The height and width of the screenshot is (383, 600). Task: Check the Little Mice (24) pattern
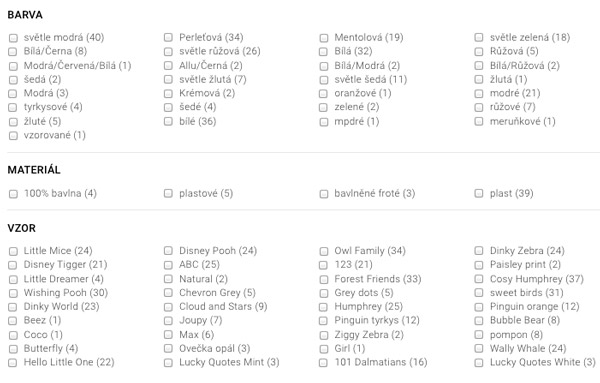click(x=13, y=251)
